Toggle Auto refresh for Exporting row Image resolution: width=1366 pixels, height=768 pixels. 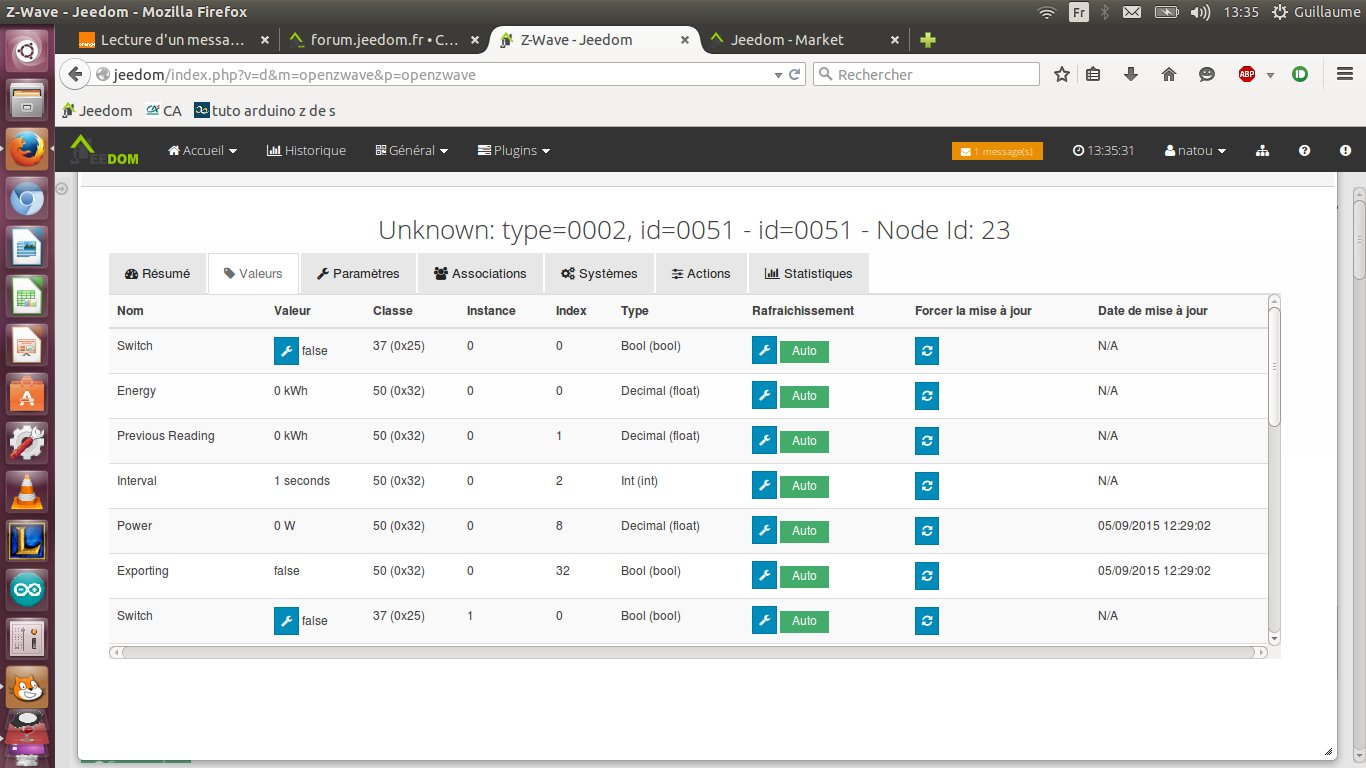[x=804, y=576]
